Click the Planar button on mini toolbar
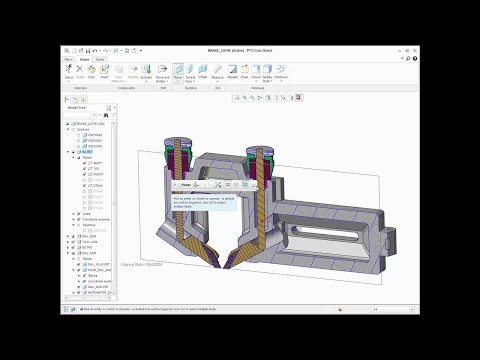The height and width of the screenshot is (360, 480). pyautogui.click(x=186, y=185)
